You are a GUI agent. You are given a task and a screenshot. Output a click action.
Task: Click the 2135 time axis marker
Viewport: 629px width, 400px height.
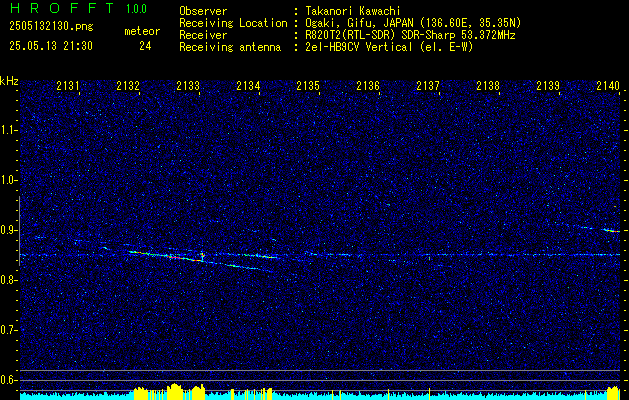pos(308,85)
